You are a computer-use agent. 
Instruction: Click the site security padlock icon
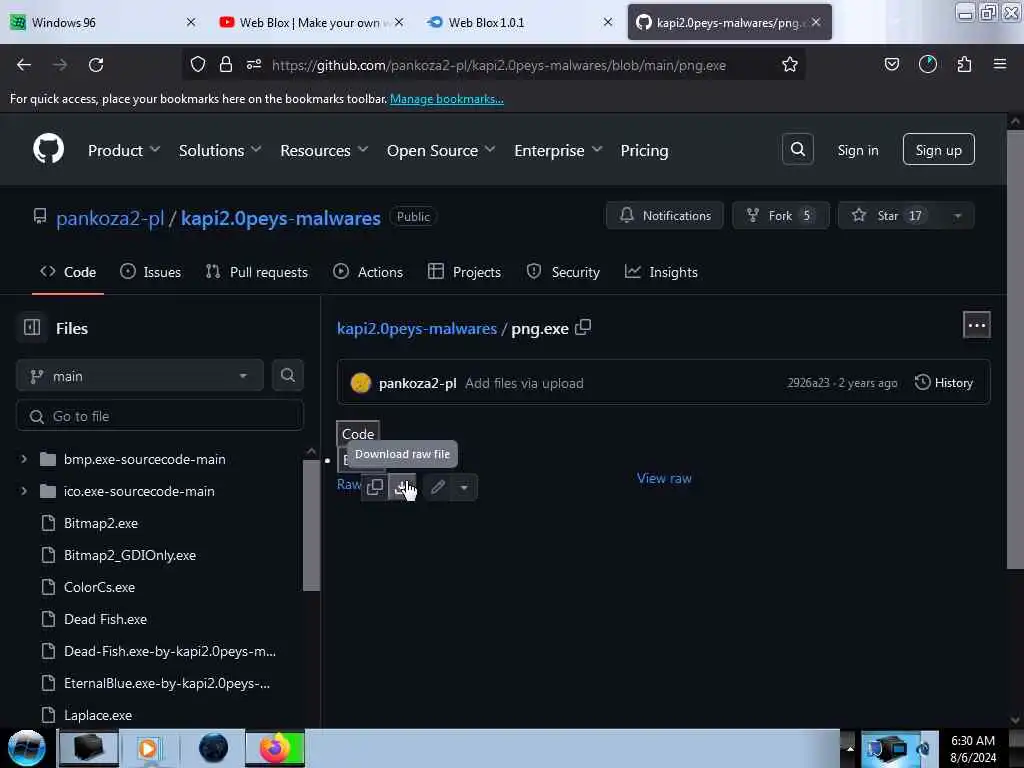coord(226,64)
